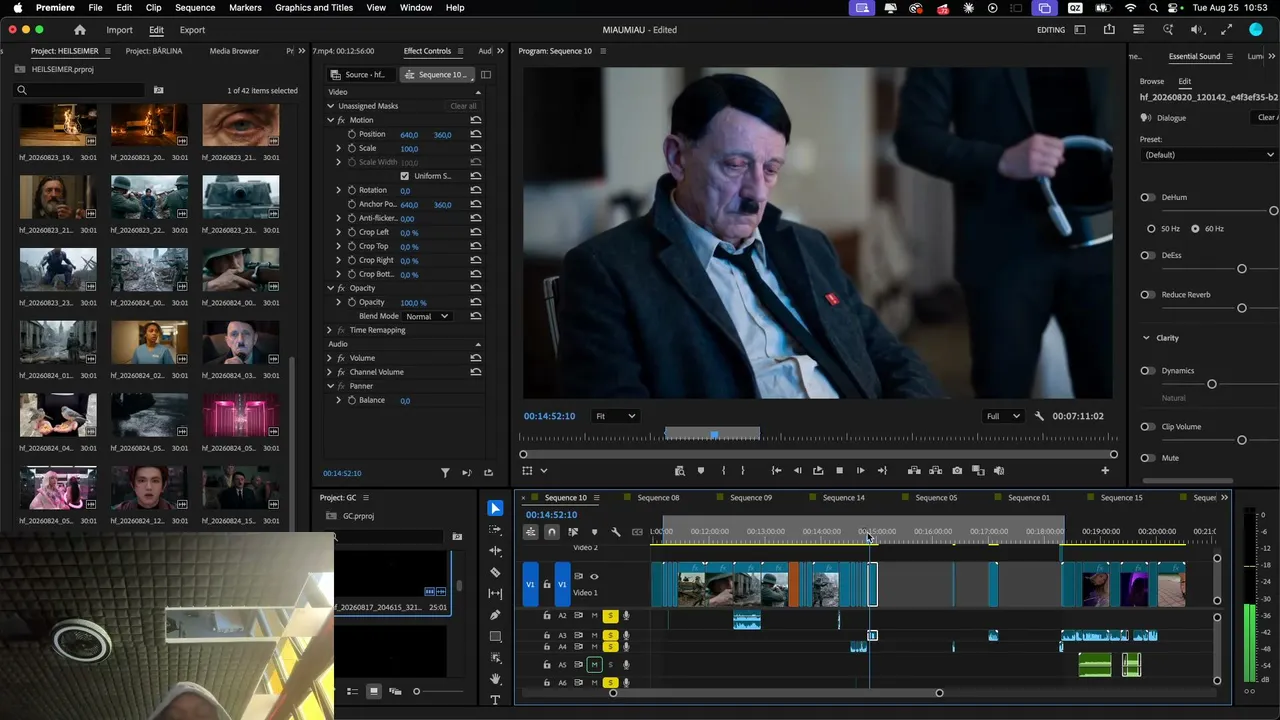Open the Markers menu
Screen dimensions: 1280x720
pos(245,8)
